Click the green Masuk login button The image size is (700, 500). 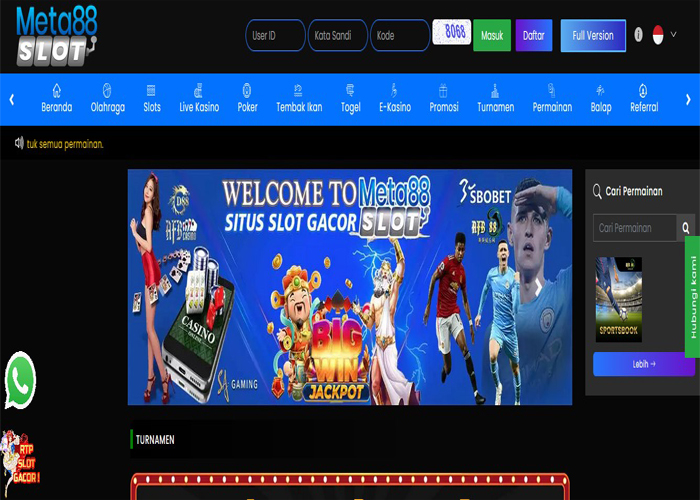tap(492, 35)
